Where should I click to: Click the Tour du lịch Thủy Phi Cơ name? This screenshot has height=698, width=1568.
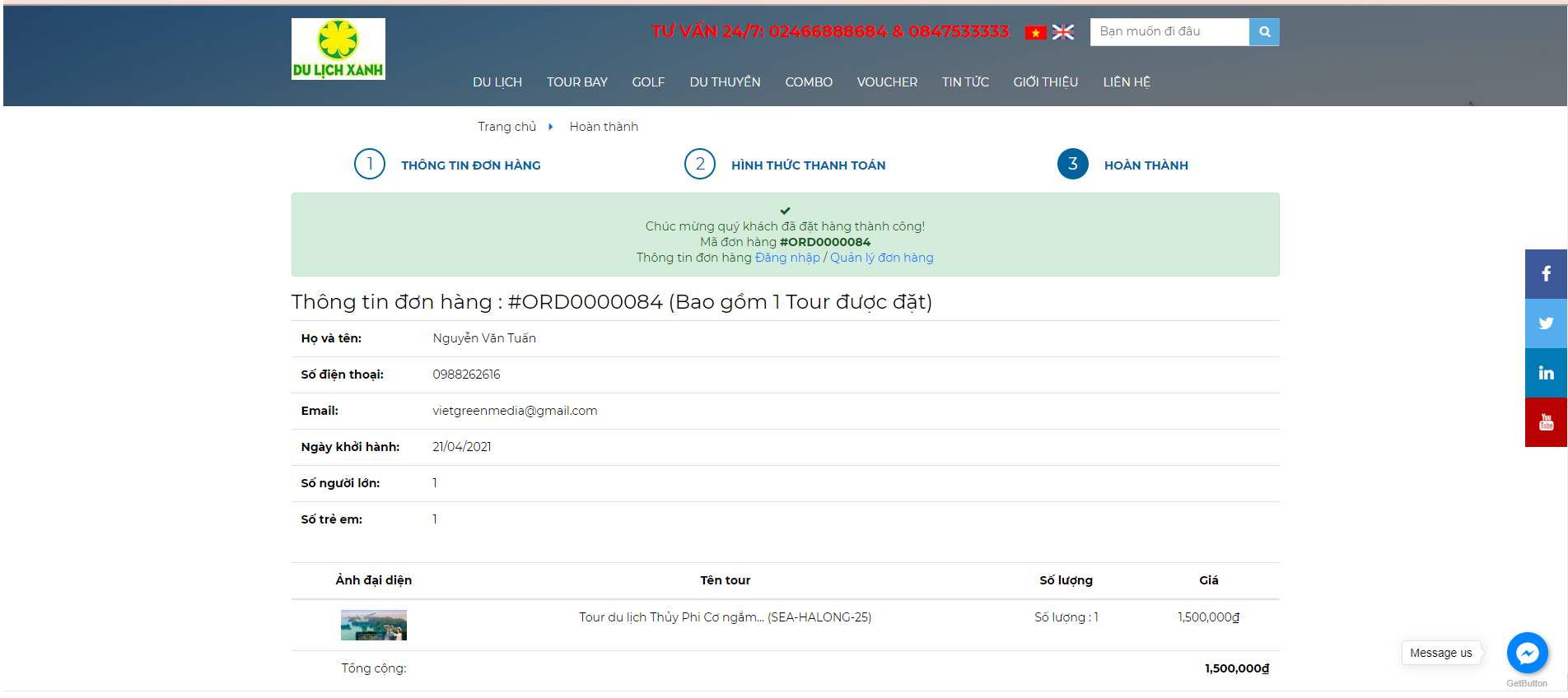pos(725,617)
